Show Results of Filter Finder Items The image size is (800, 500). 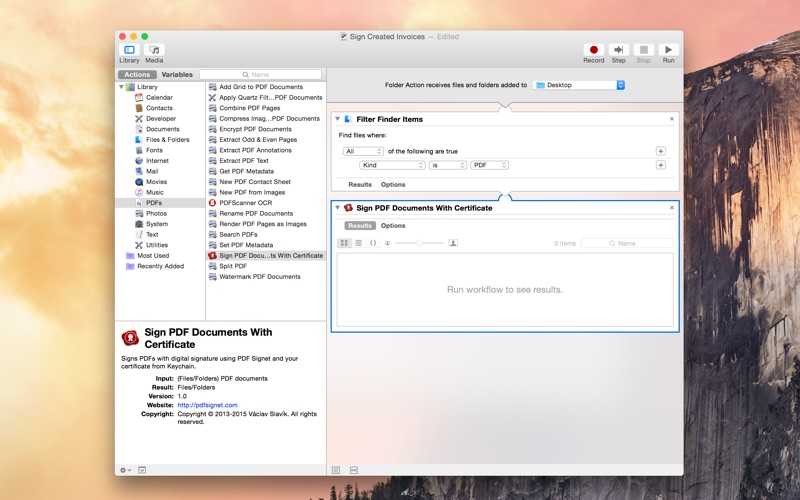pos(360,185)
